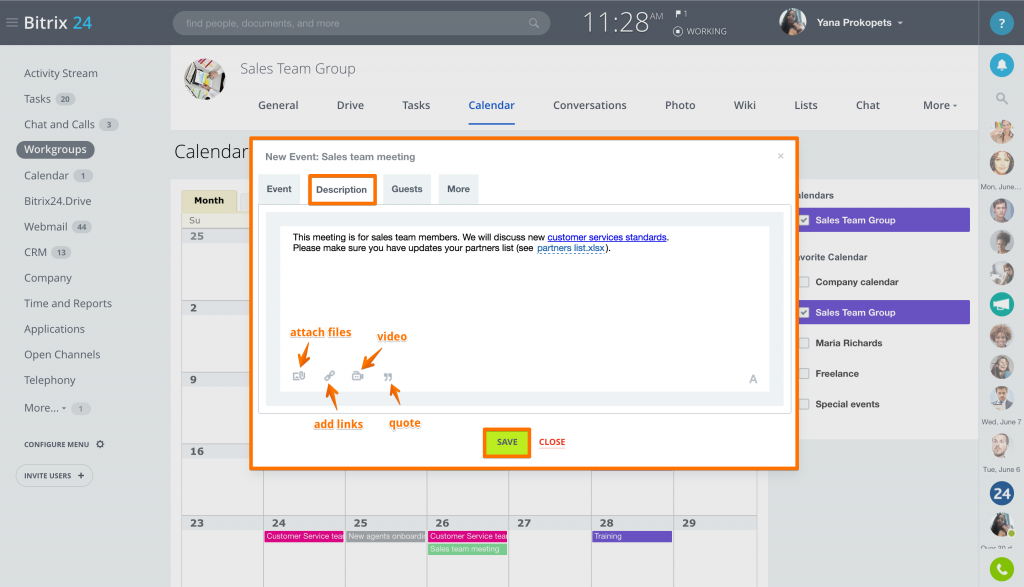Viewport: 1024px width, 587px height.
Task: Open the help question mark icon
Action: coord(1001,23)
